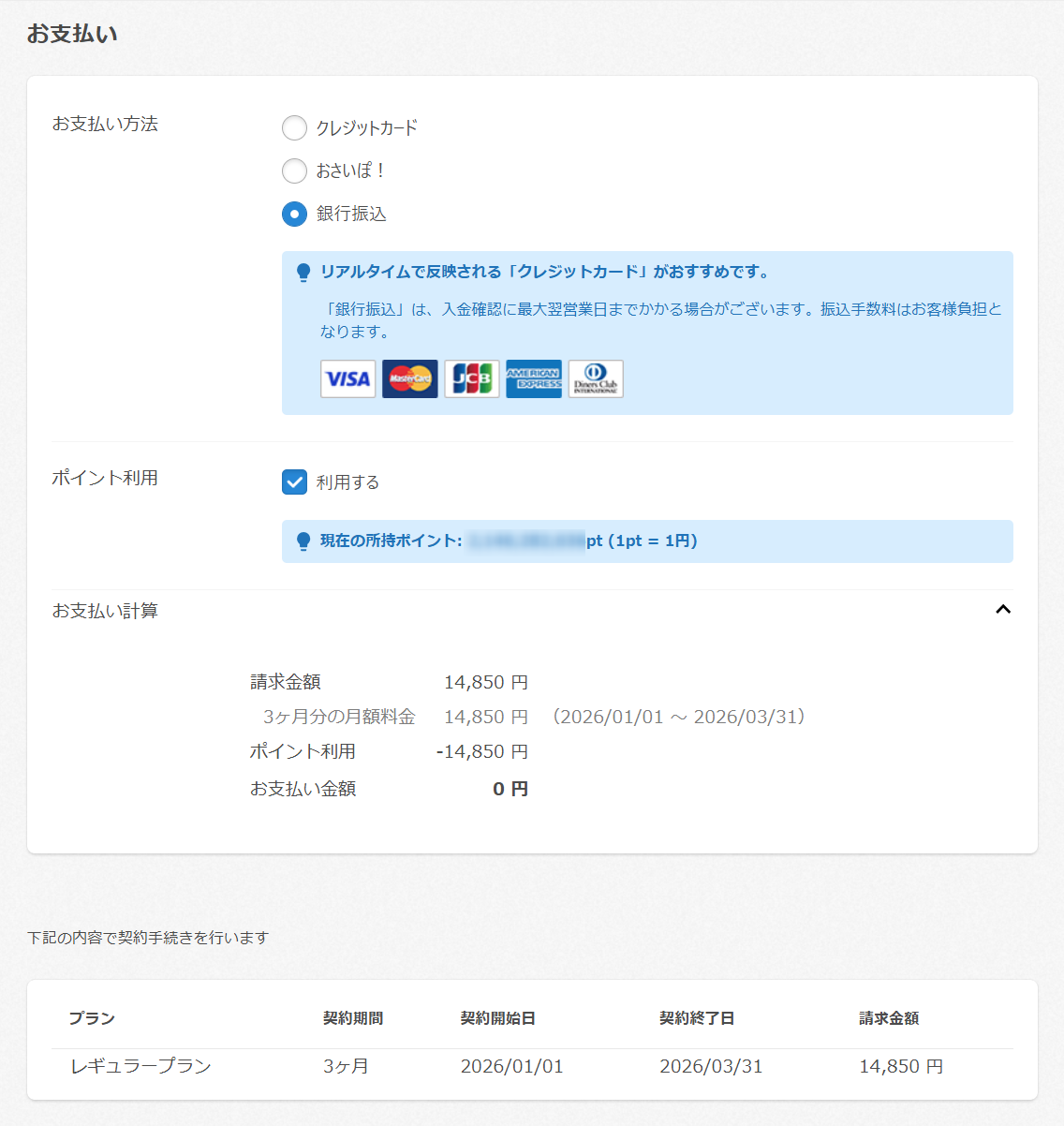Click the クレジットカード option label
Viewport: 1064px width, 1126px height.
coord(366,128)
